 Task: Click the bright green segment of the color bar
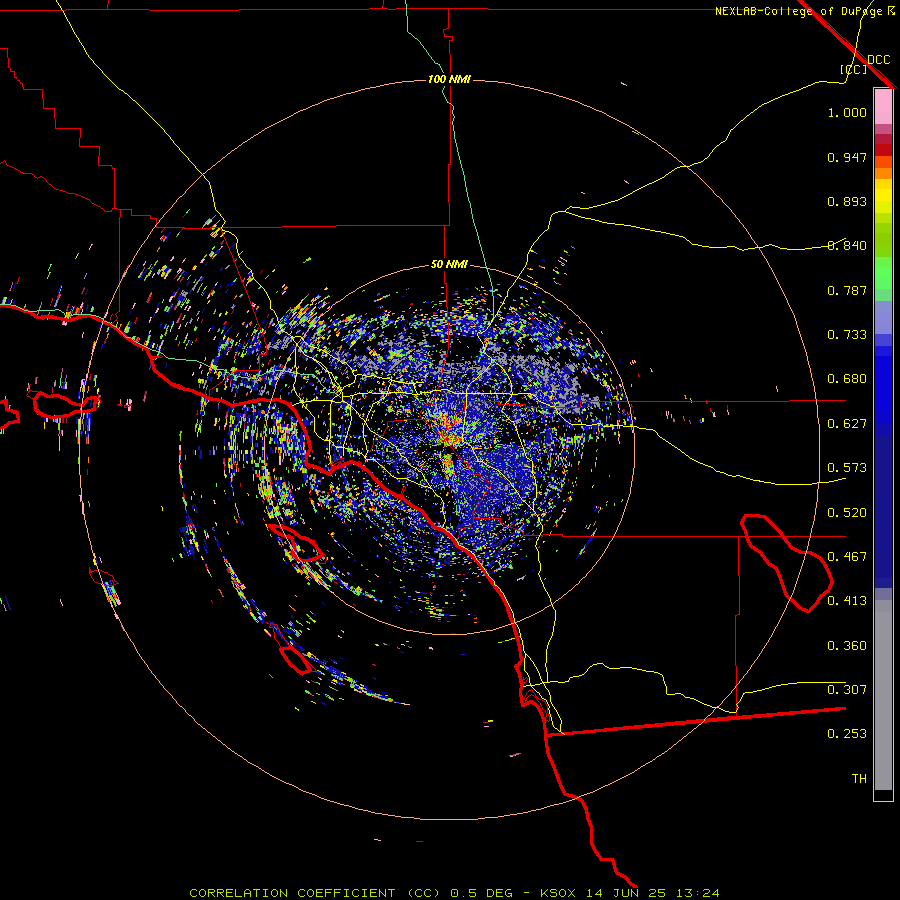pyautogui.click(x=883, y=272)
